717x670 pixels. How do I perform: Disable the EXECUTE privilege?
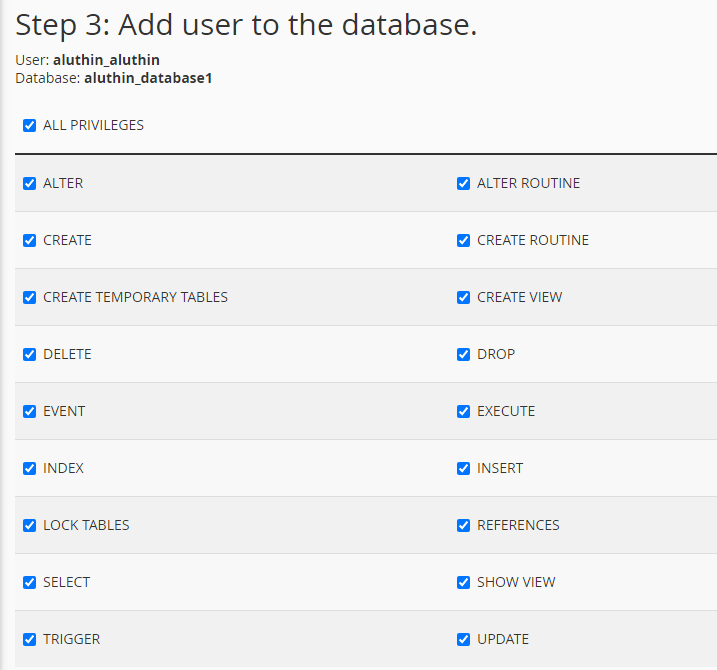(464, 412)
